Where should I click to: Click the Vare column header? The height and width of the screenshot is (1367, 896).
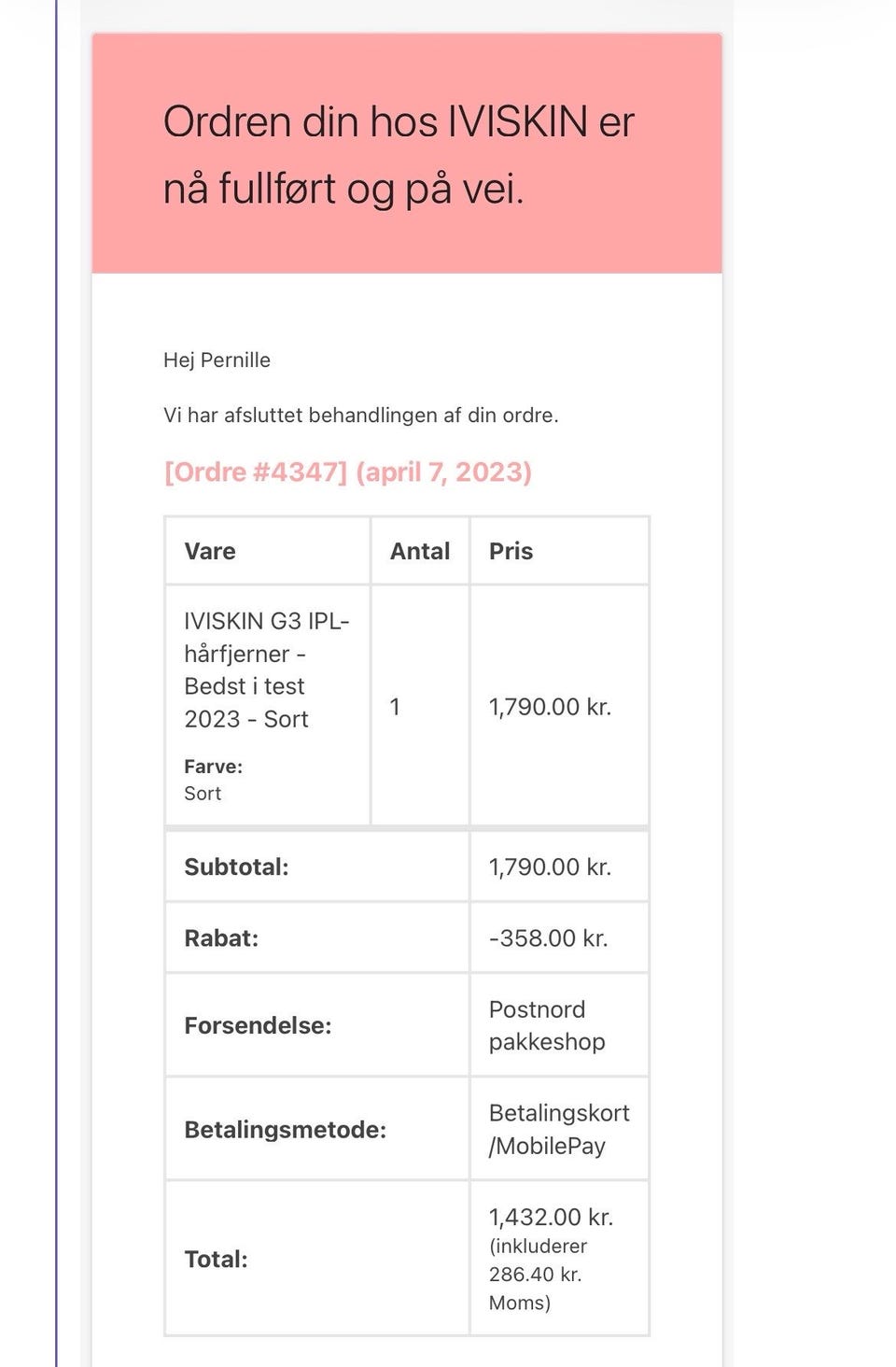point(210,552)
